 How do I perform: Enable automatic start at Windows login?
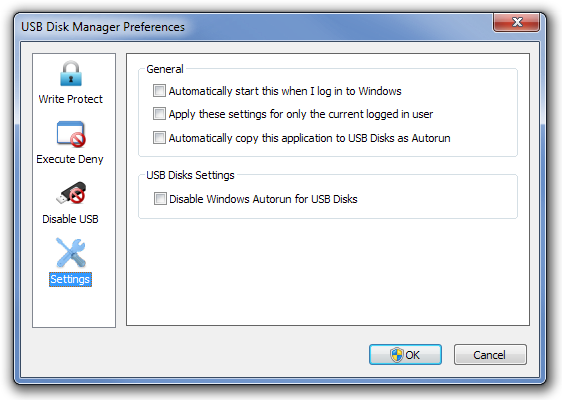tap(159, 91)
